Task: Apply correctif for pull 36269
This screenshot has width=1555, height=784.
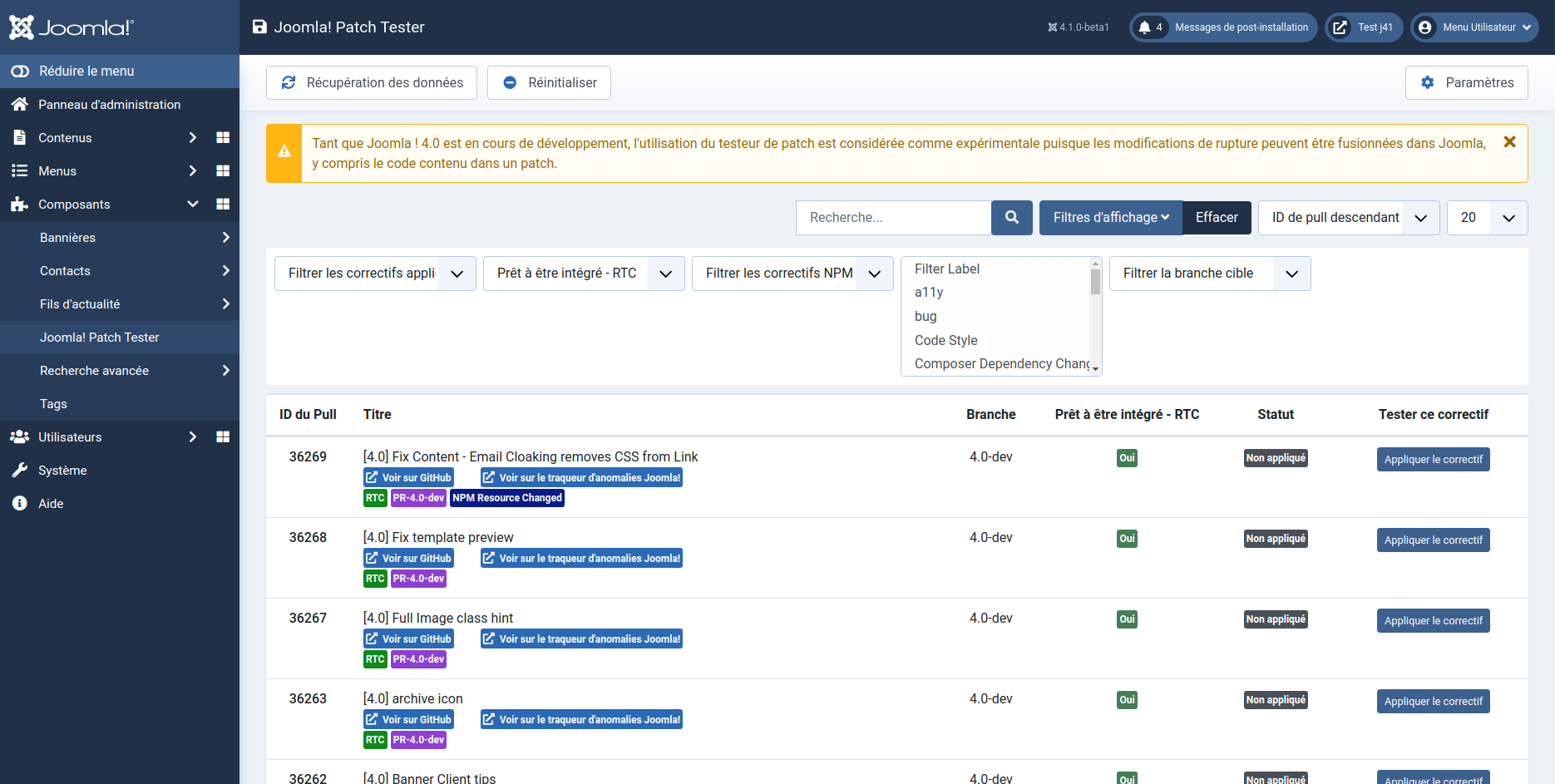Action: click(x=1434, y=460)
